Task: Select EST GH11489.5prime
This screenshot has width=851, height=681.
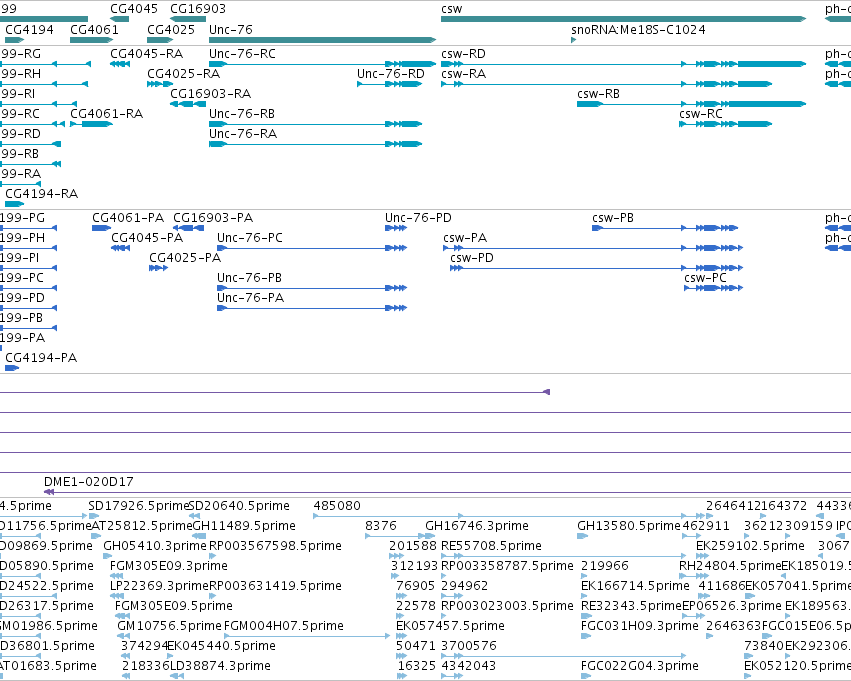Action: (x=244, y=526)
